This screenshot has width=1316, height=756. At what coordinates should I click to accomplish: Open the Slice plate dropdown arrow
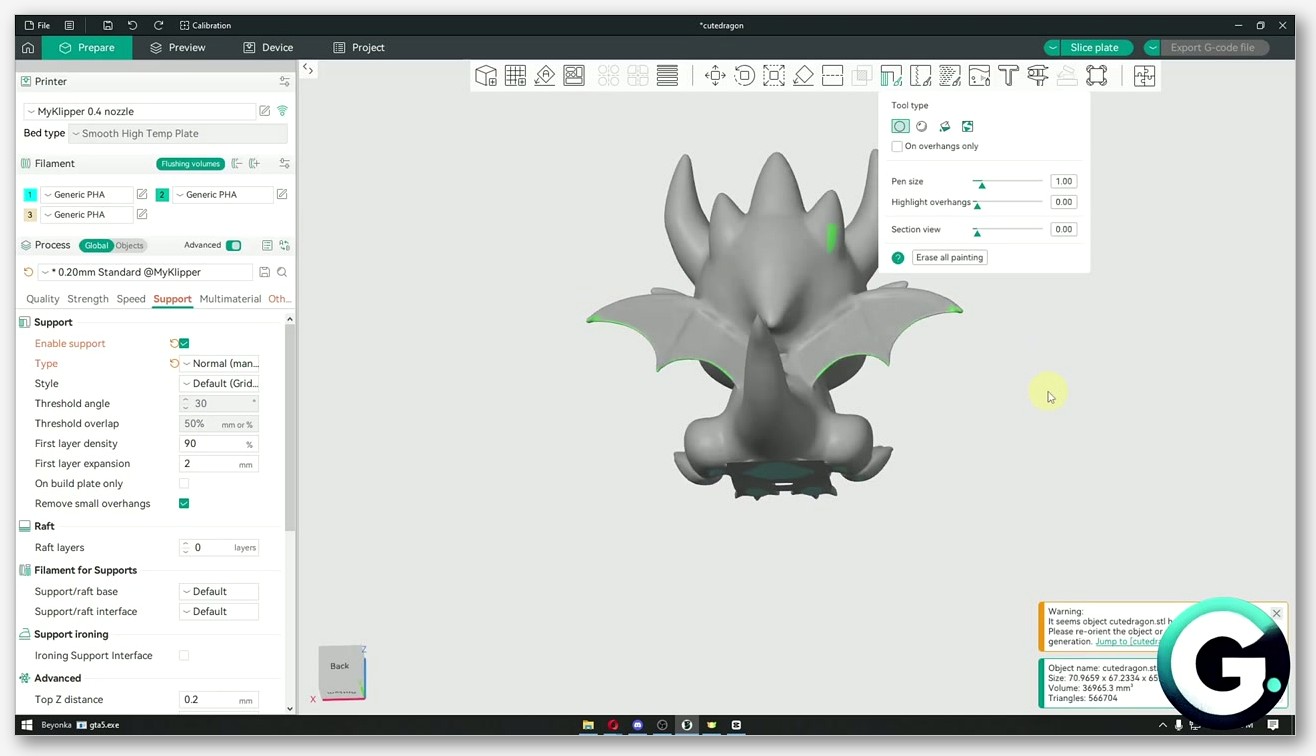click(1053, 48)
